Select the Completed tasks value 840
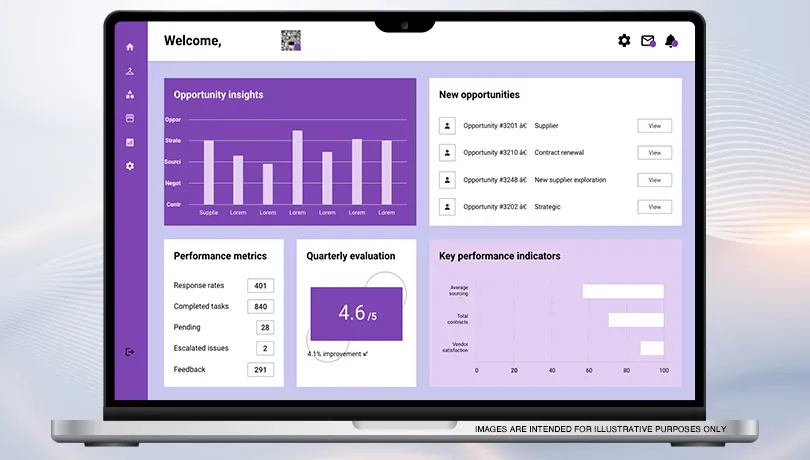This screenshot has width=810, height=460. click(x=261, y=307)
